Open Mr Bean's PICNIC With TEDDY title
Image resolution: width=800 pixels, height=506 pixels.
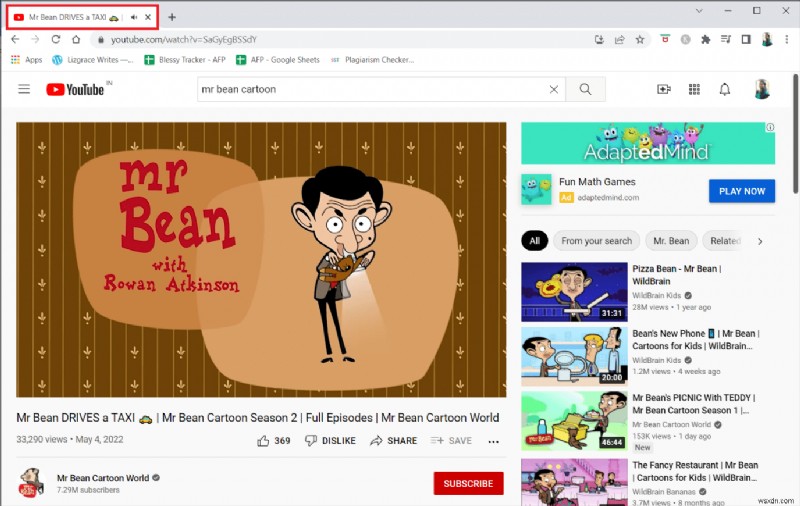(x=694, y=404)
